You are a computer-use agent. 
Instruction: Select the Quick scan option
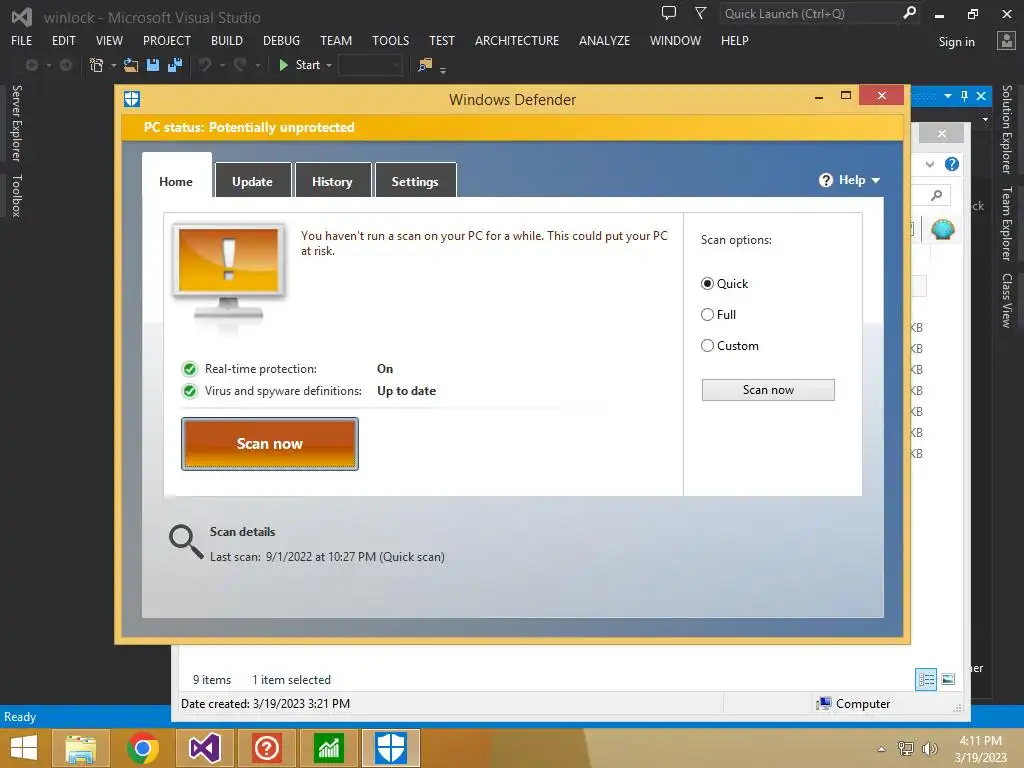click(x=707, y=283)
